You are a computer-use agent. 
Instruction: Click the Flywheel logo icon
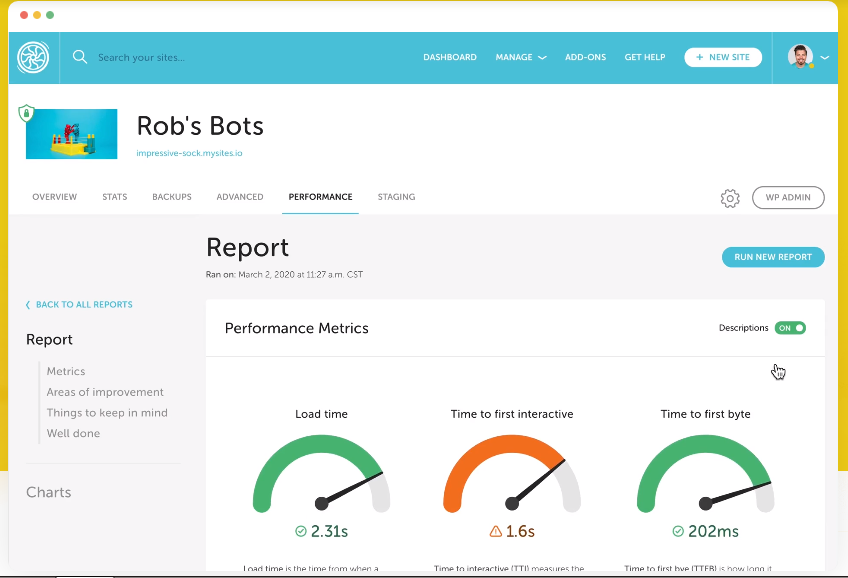(x=33, y=57)
